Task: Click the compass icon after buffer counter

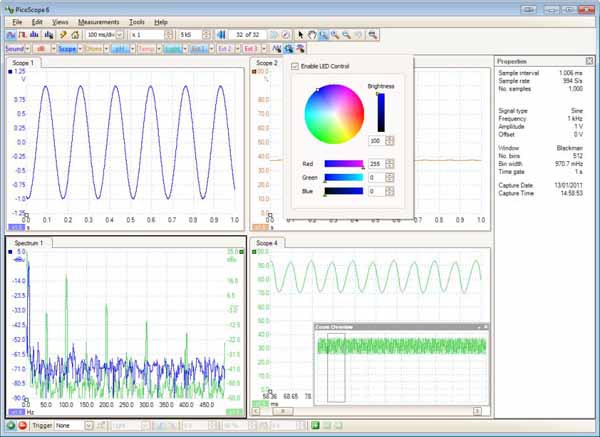Action: (x=285, y=35)
